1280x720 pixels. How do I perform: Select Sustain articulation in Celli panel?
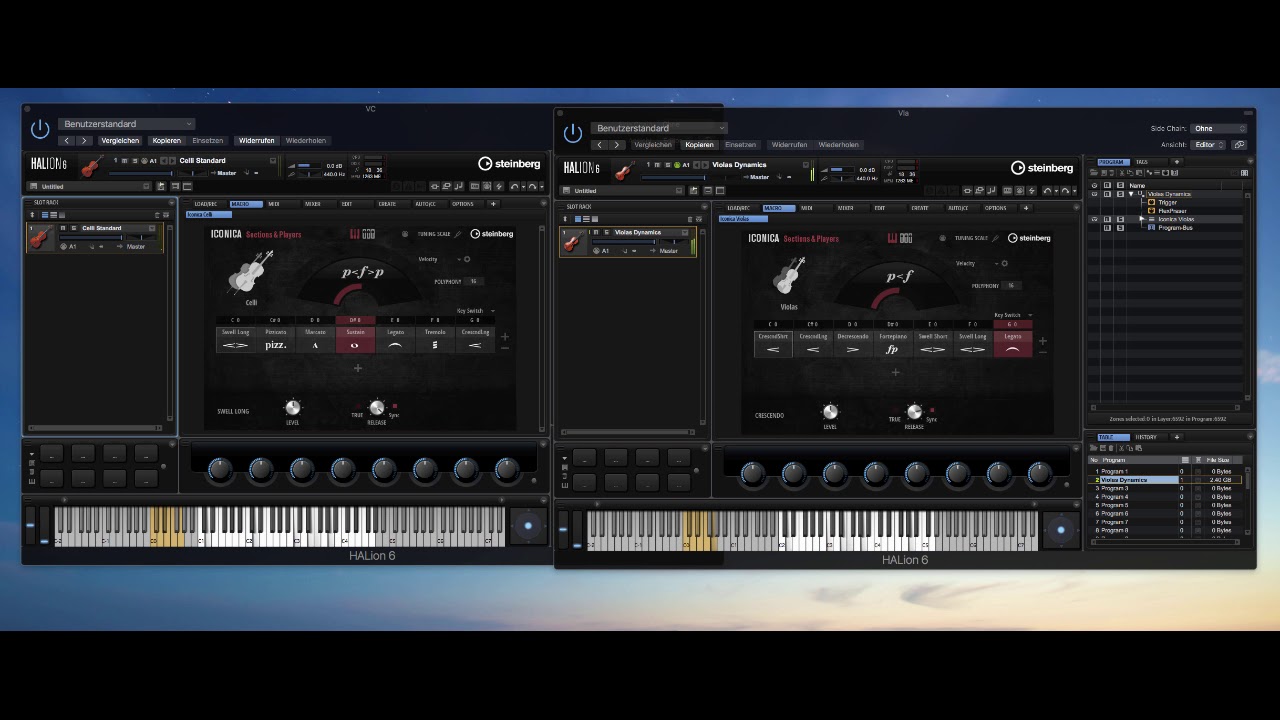(x=355, y=340)
